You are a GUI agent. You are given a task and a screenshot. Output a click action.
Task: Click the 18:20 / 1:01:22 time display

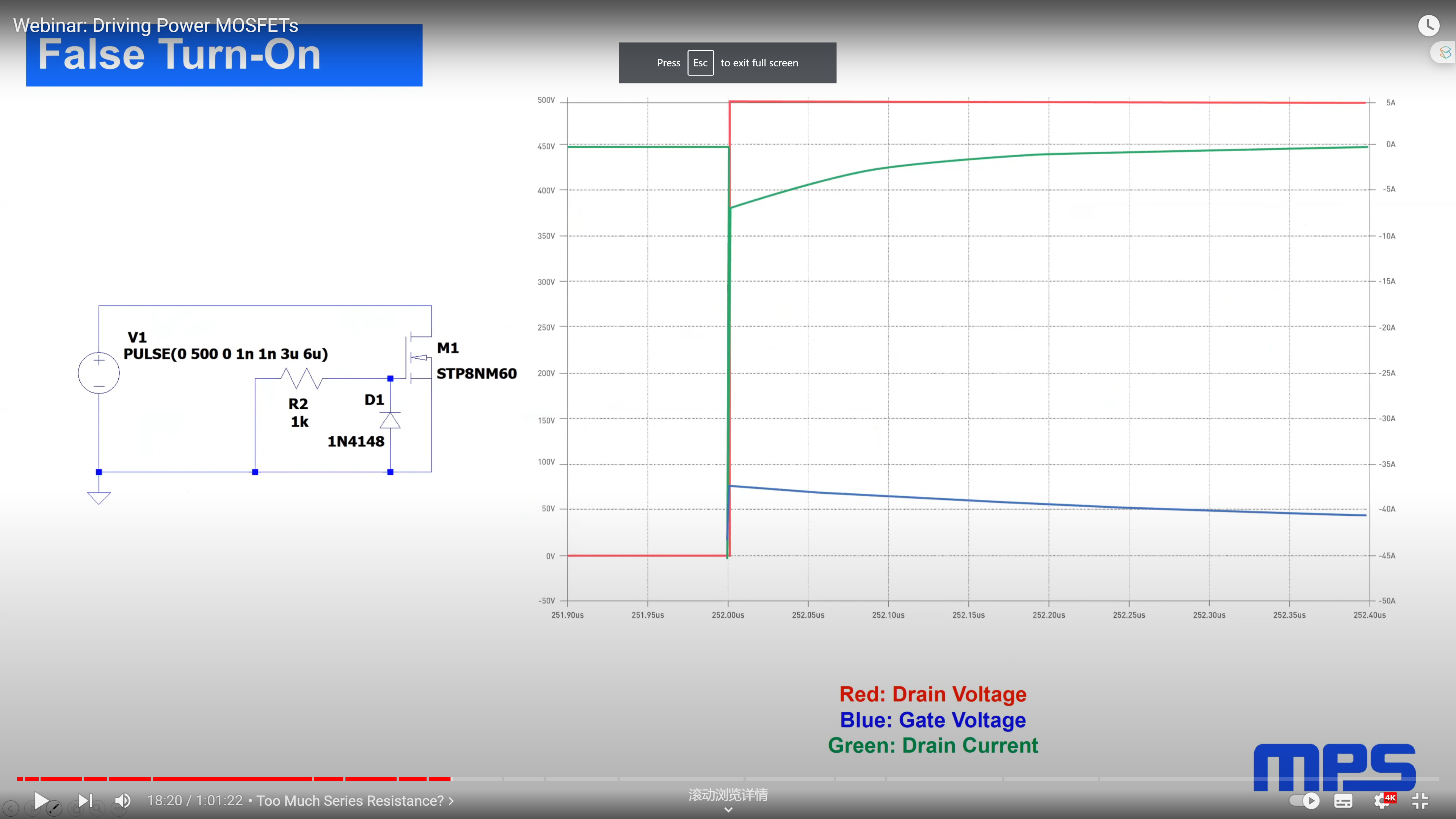[195, 800]
